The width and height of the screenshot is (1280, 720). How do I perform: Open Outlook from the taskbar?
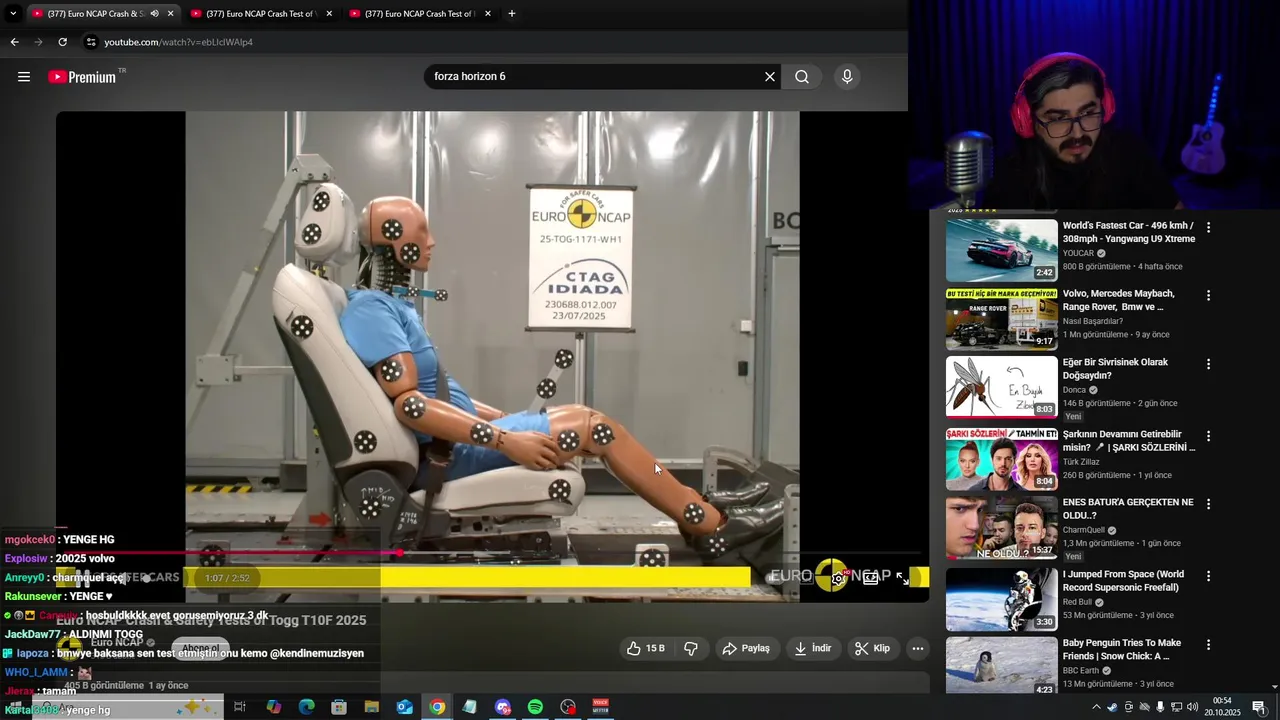[x=404, y=707]
